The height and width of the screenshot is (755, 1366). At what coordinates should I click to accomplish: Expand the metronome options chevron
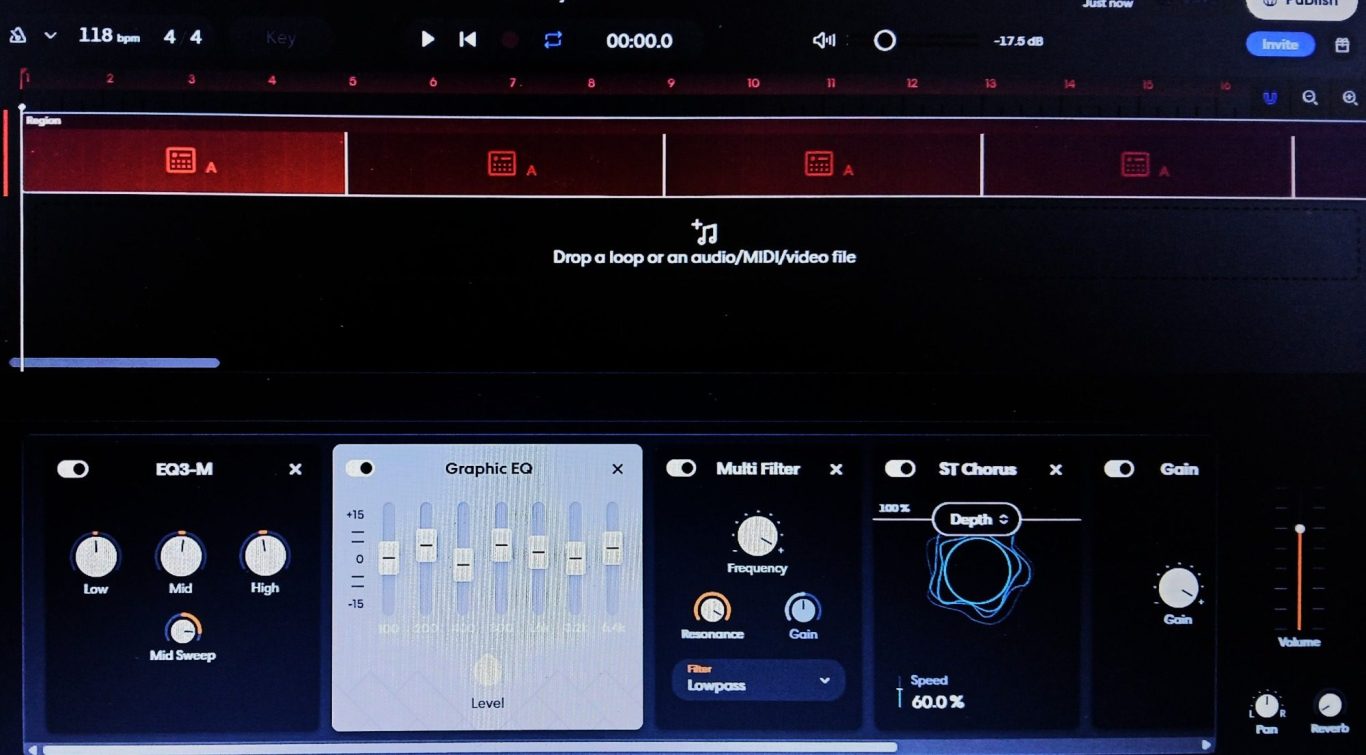click(x=50, y=36)
